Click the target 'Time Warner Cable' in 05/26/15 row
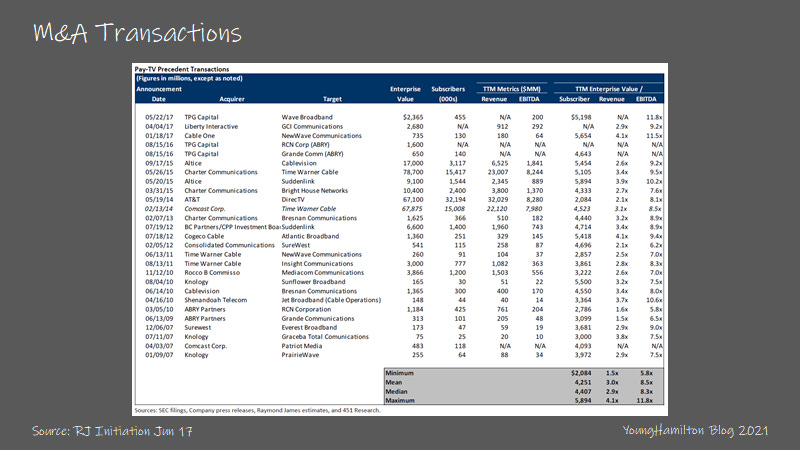 click(310, 172)
